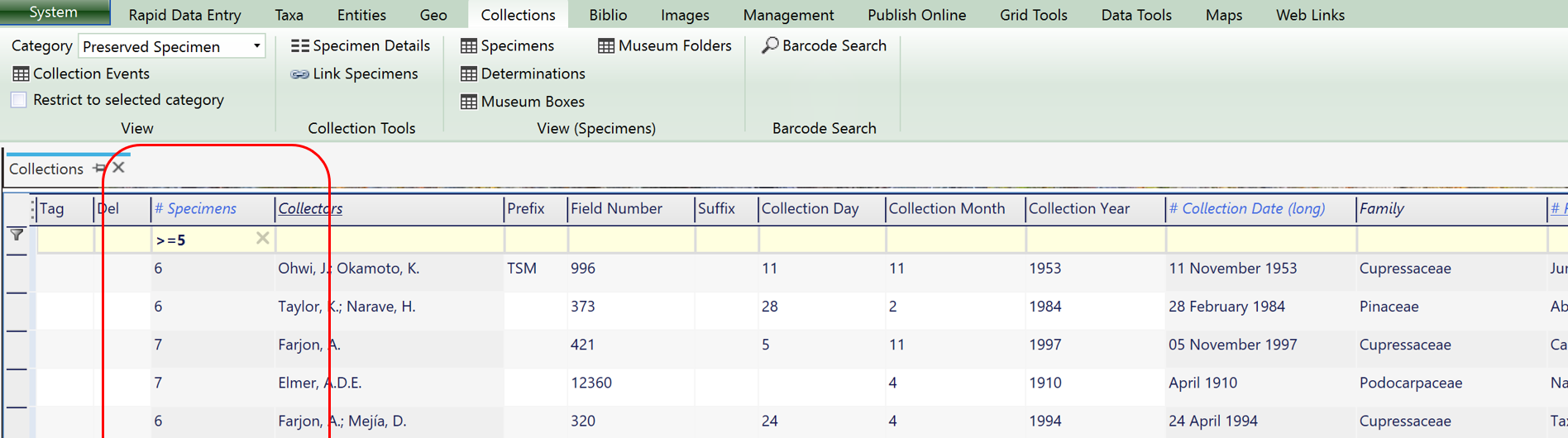Click the Museum Boxes grid icon

coord(468,102)
